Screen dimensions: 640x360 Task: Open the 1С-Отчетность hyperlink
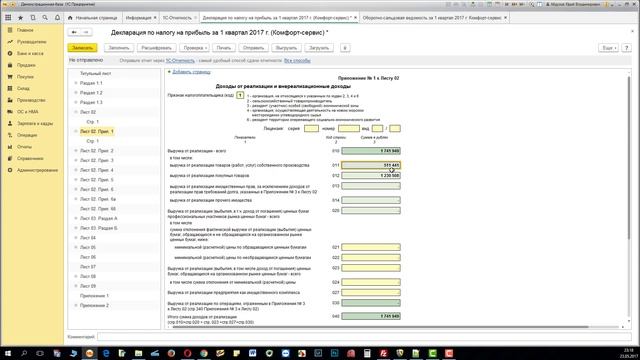[x=180, y=60]
